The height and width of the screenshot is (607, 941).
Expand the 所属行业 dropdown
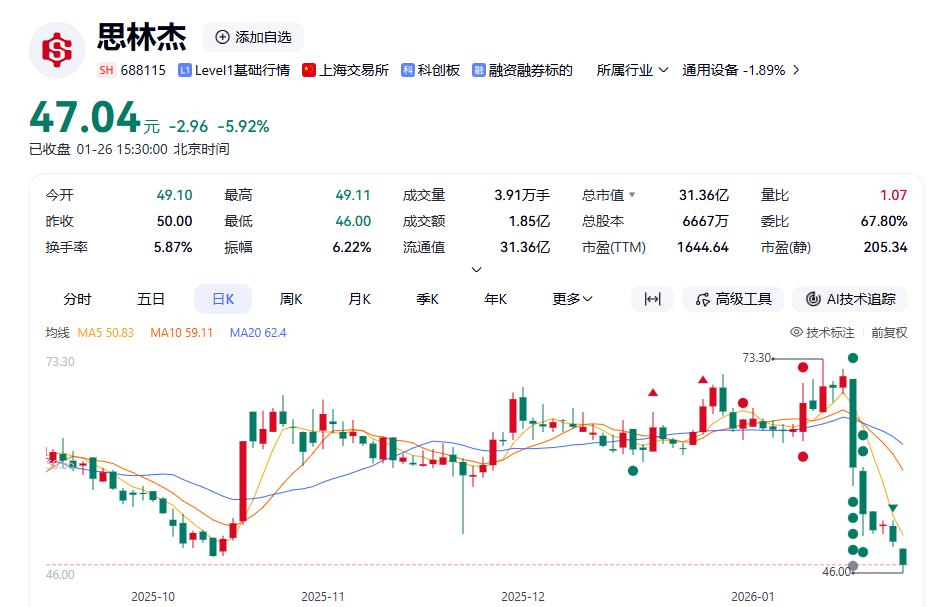pos(632,70)
